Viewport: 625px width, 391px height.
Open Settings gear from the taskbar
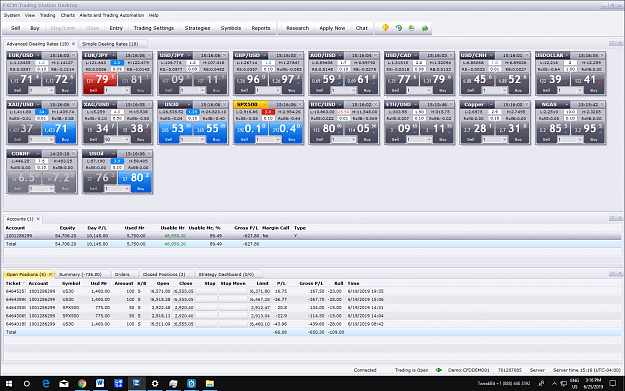[x=155, y=383]
